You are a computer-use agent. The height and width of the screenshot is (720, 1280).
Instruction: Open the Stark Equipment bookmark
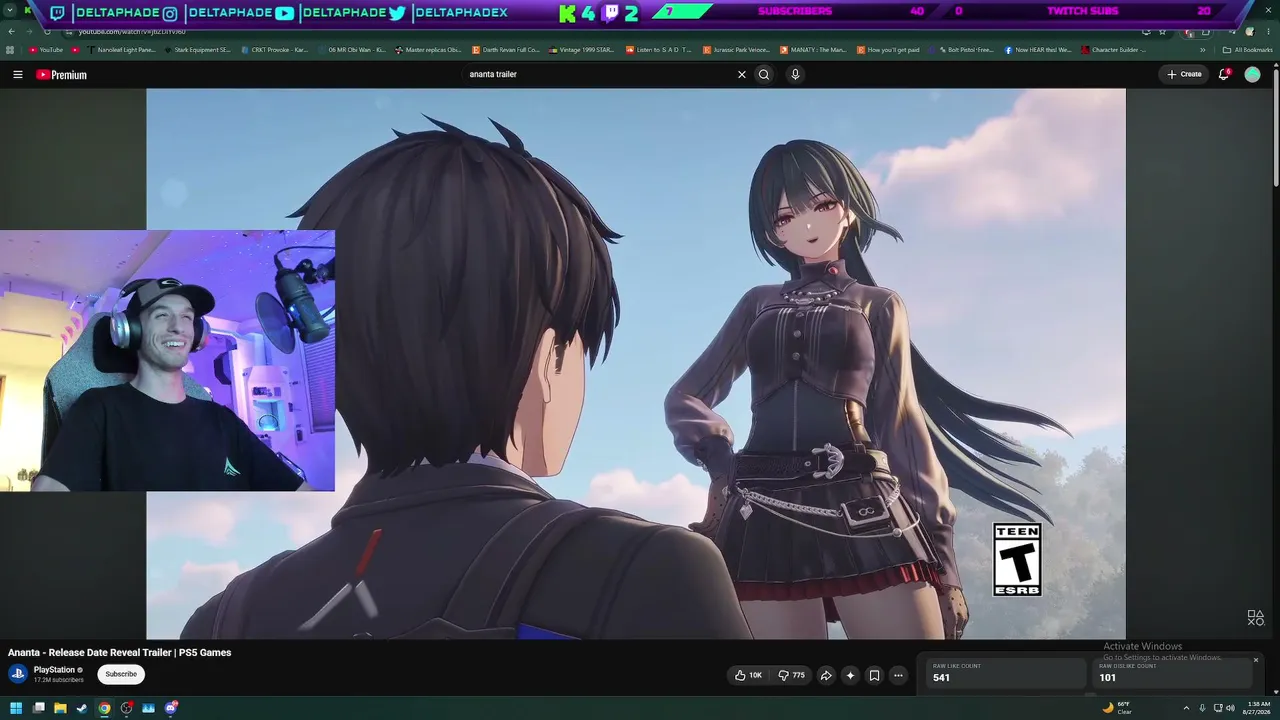point(196,50)
